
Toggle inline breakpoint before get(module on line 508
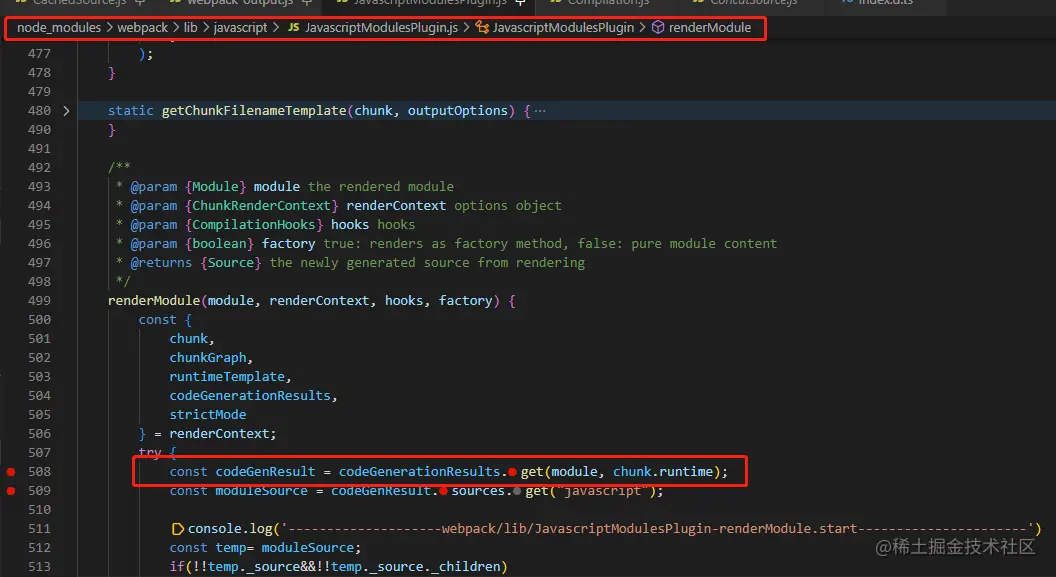click(x=513, y=472)
